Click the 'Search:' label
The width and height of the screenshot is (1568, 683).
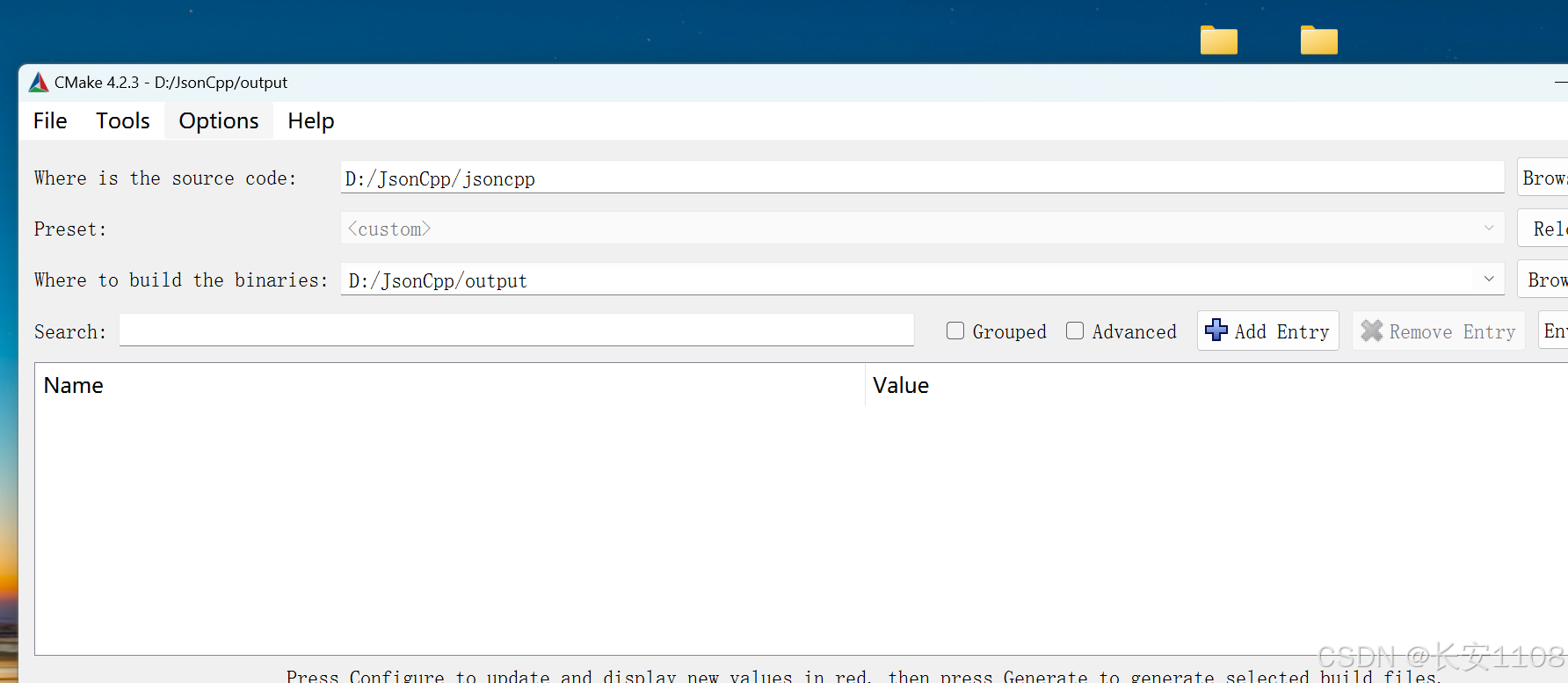pos(70,332)
